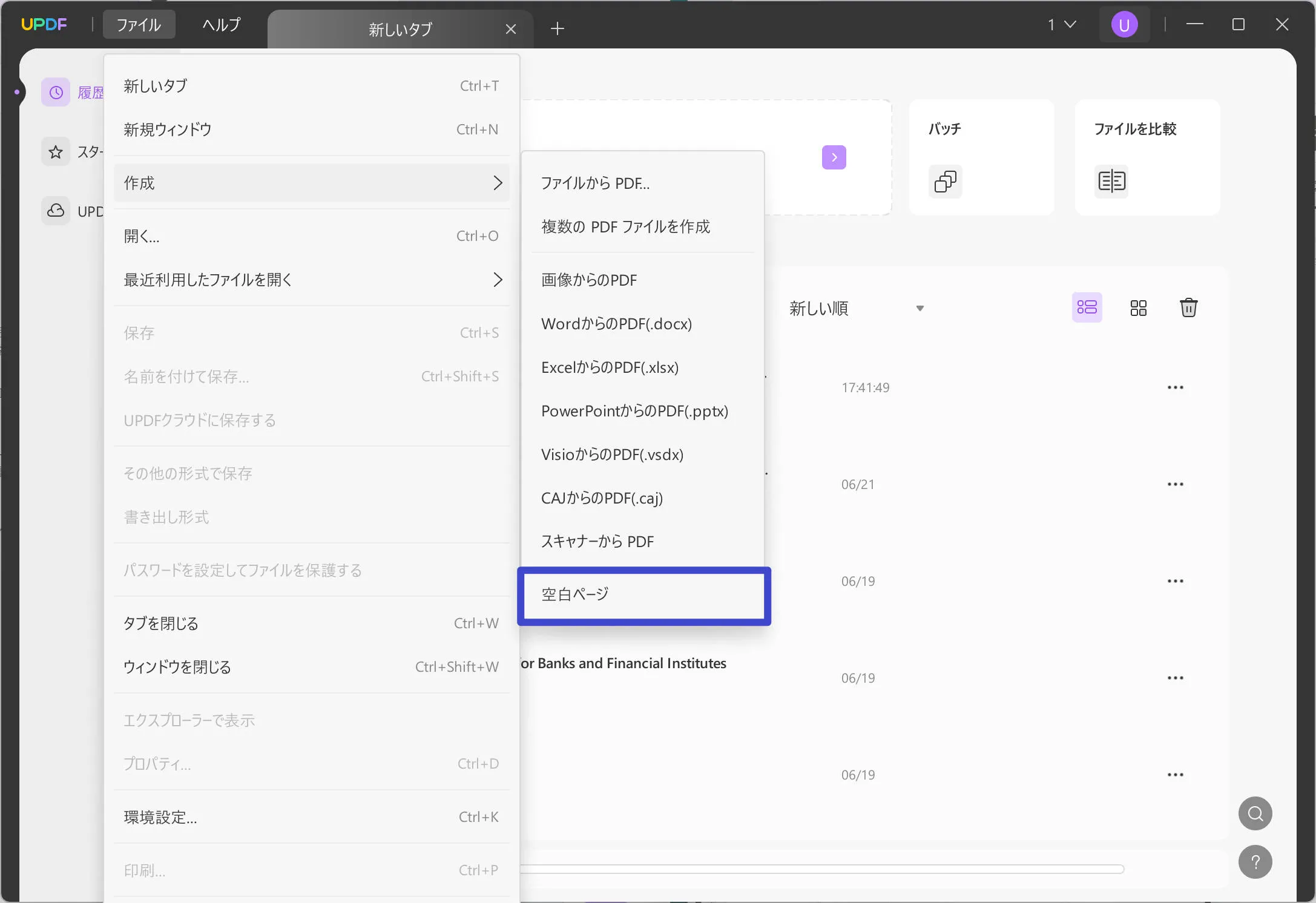The width and height of the screenshot is (1316, 903).
Task: Close the 新しいタブ tab
Action: 510,29
